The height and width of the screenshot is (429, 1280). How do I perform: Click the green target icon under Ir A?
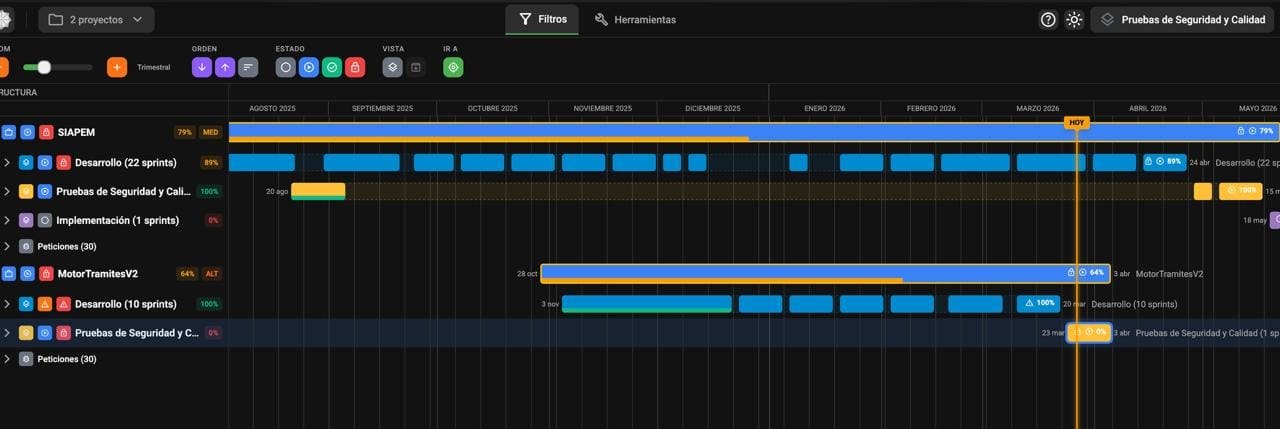[453, 67]
